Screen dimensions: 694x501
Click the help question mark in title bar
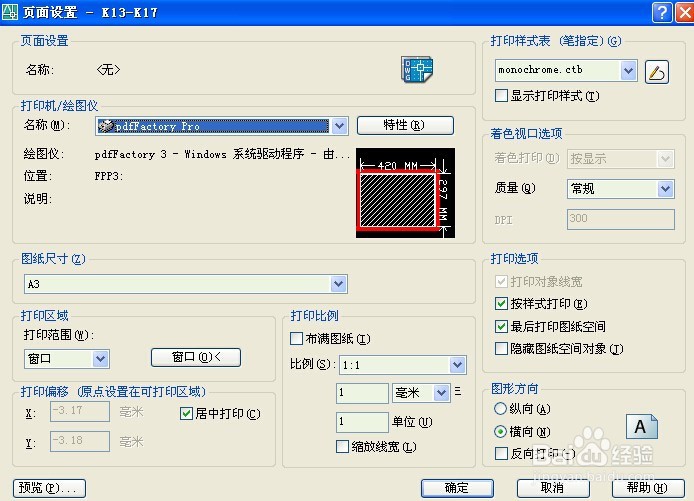(x=662, y=12)
